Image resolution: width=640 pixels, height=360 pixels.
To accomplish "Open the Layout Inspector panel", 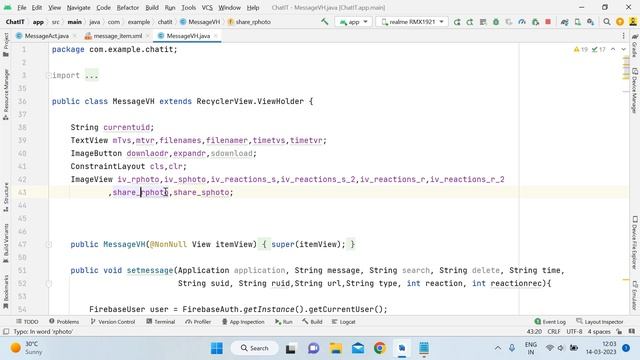I will (600, 322).
